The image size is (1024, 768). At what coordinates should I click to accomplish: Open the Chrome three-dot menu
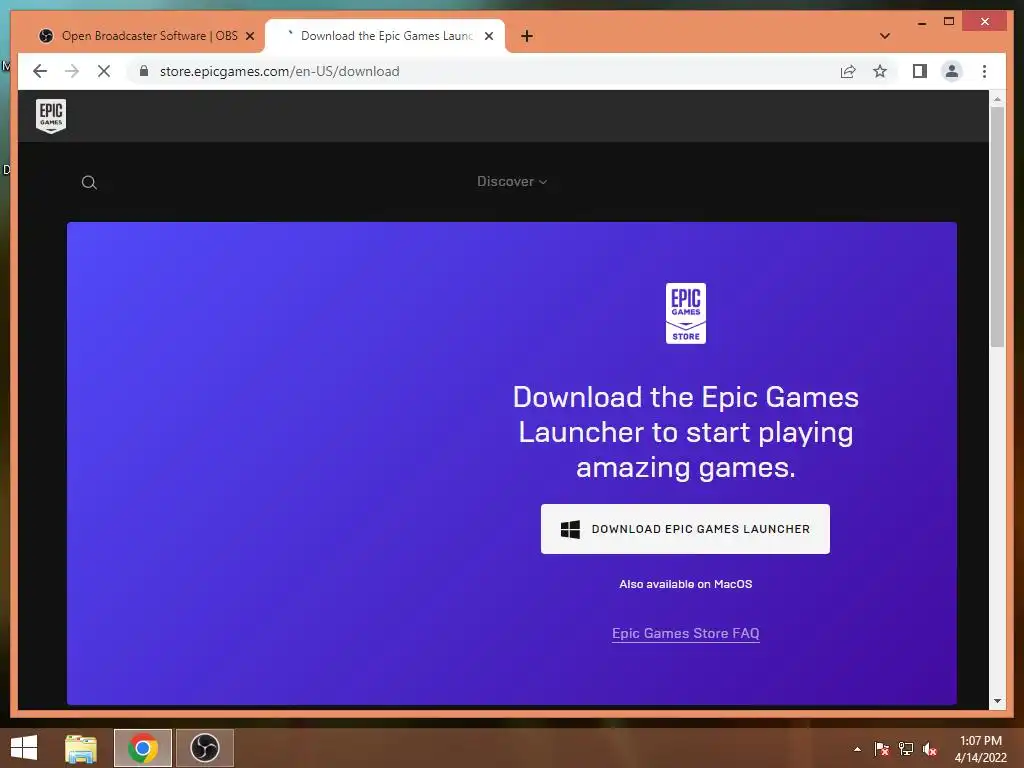984,71
